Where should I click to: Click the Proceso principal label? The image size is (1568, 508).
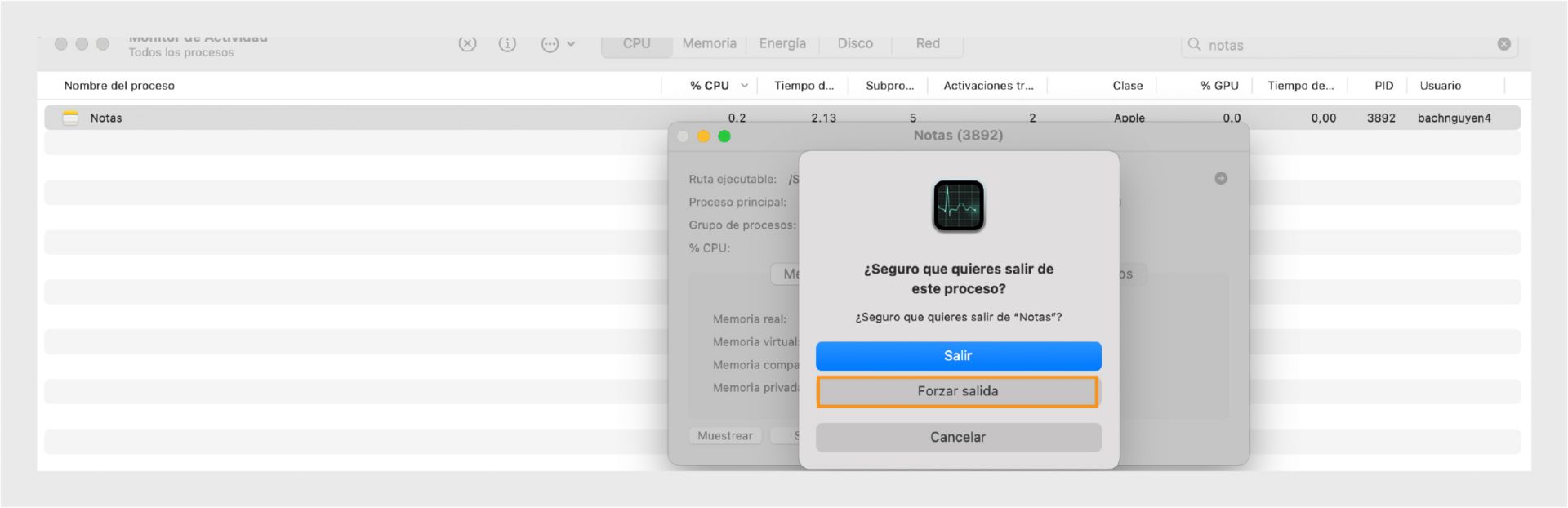coord(737,203)
